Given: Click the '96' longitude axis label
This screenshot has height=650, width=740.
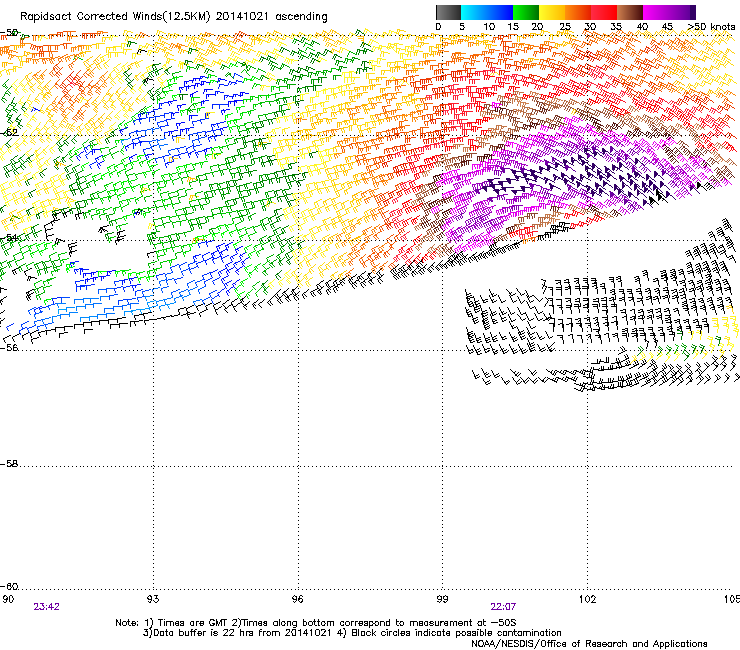Looking at the screenshot, I should 297,599.
